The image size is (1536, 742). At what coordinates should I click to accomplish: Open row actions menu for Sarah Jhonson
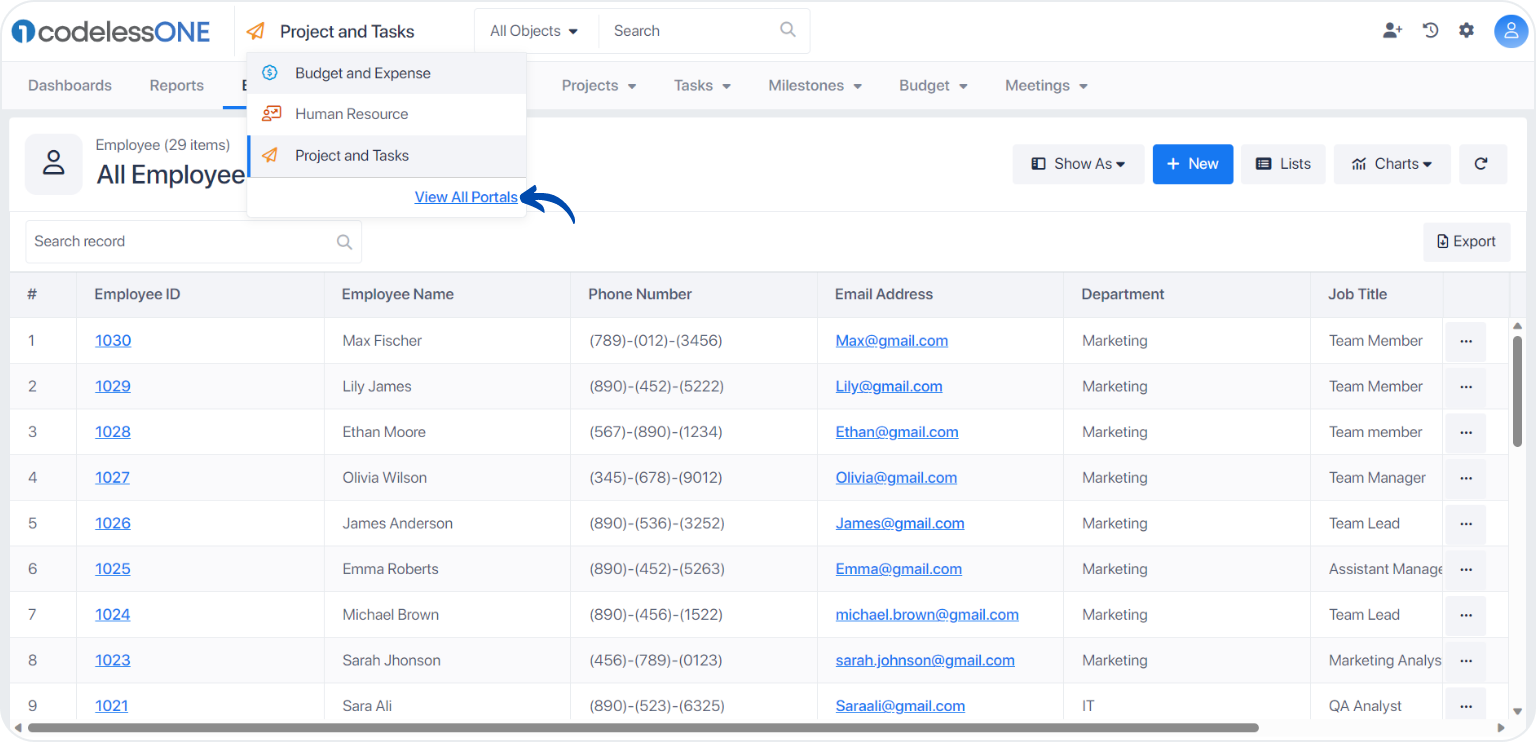click(x=1466, y=661)
